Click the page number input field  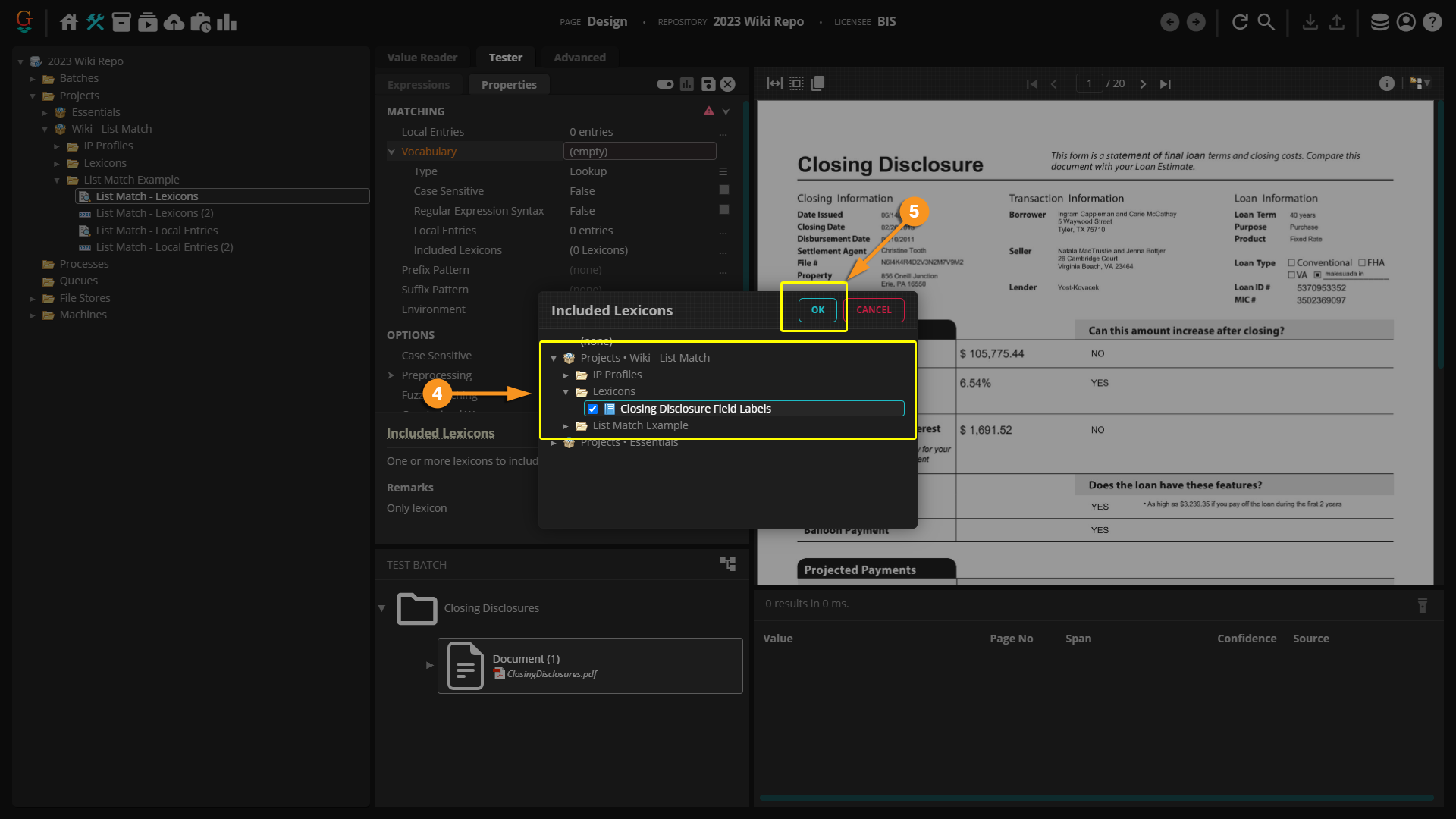coord(1089,83)
